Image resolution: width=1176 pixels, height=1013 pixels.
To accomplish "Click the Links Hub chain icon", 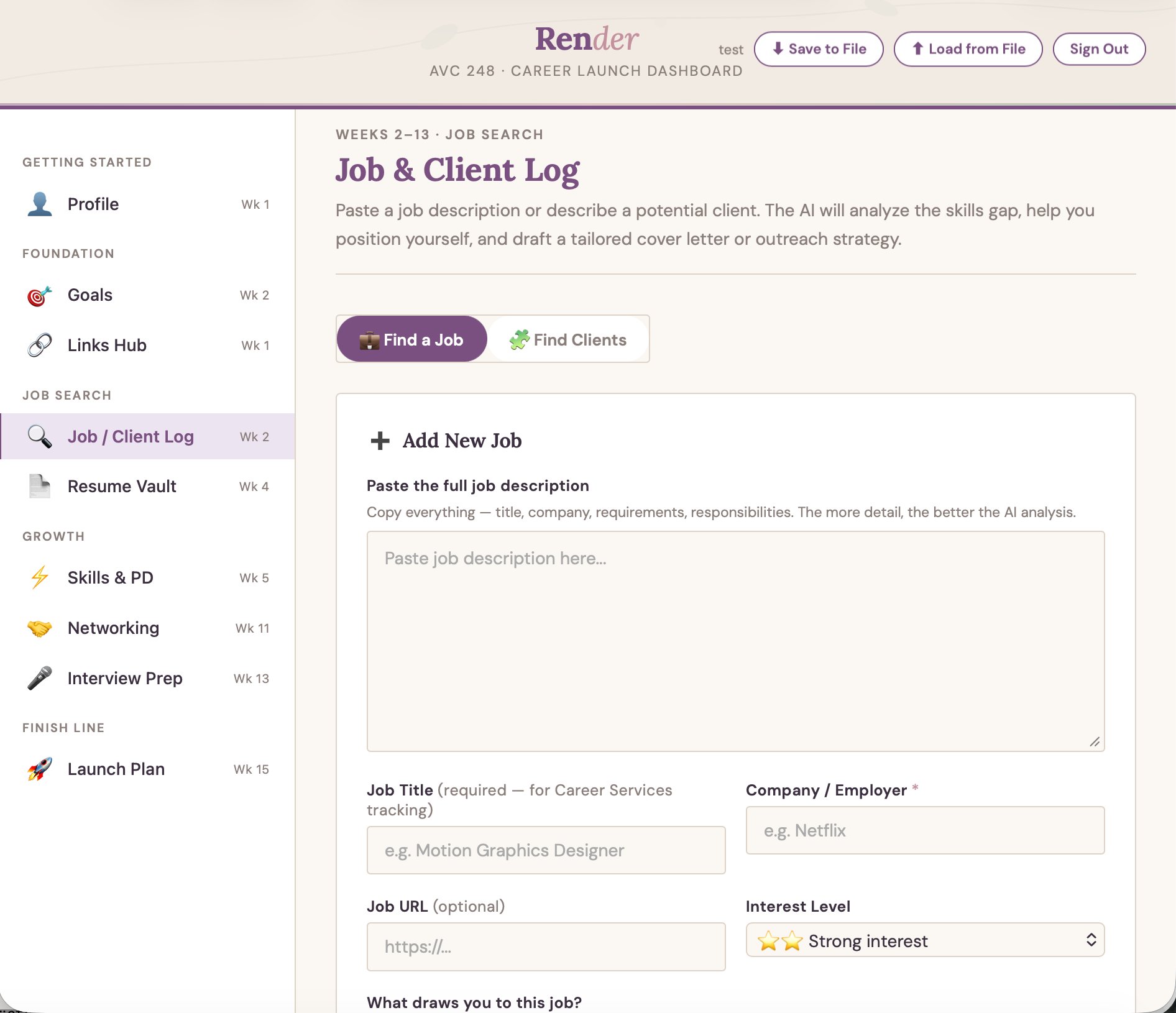I will click(40, 346).
